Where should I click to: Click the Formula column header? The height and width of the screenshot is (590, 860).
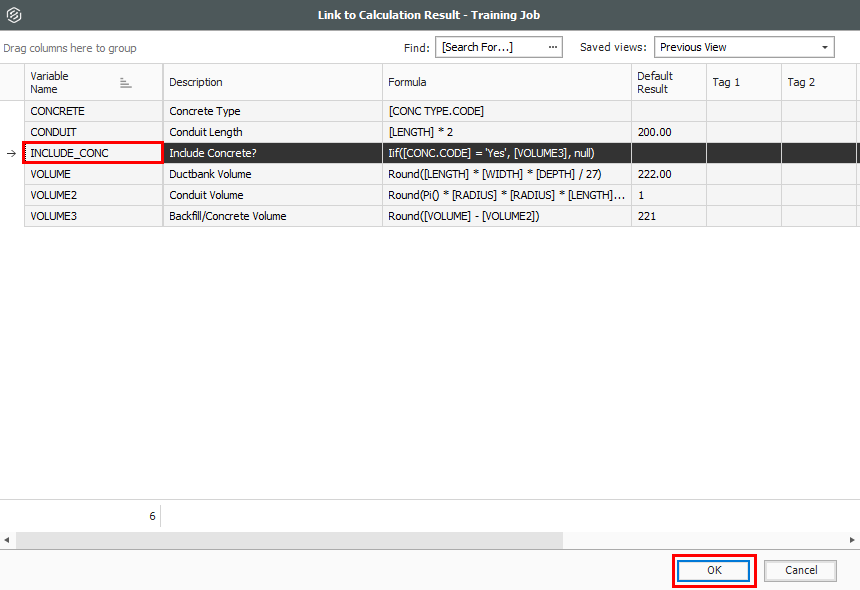pos(506,82)
